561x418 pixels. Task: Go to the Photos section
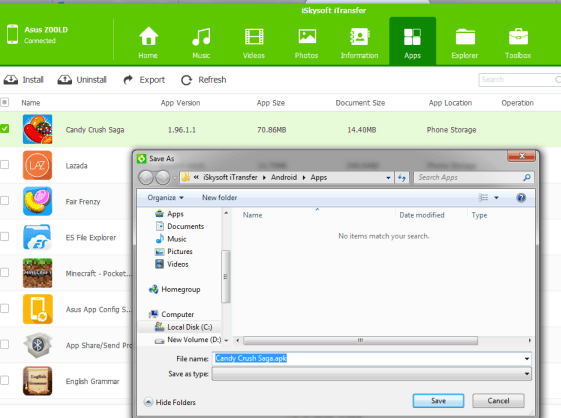tap(307, 42)
